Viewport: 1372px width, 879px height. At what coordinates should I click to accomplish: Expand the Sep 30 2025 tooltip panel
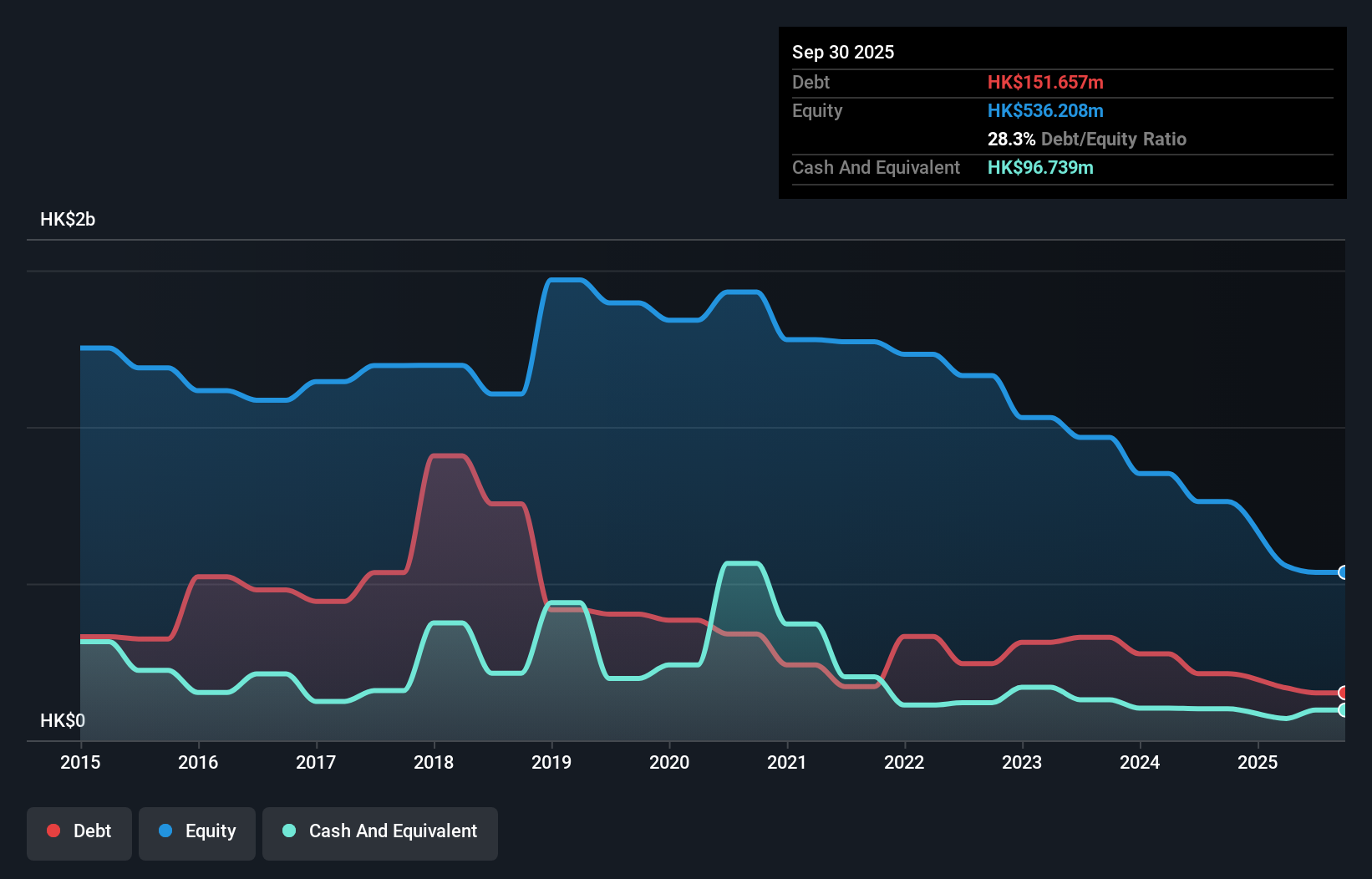click(843, 52)
